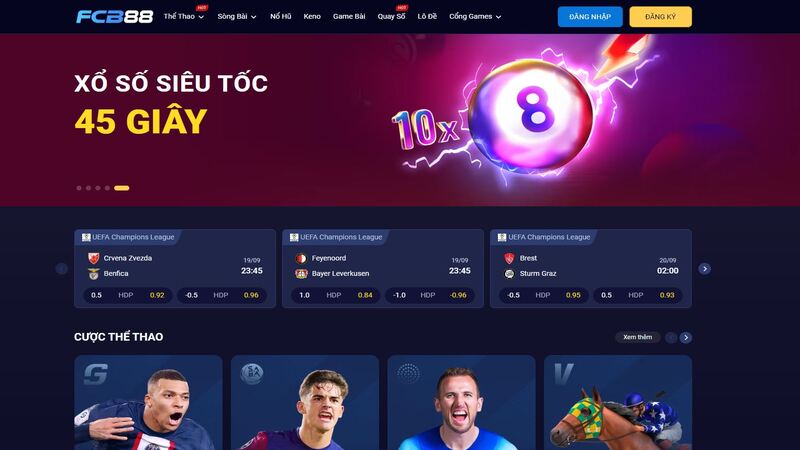Open the Nổ Hũ menu item
The image size is (800, 450).
click(281, 16)
